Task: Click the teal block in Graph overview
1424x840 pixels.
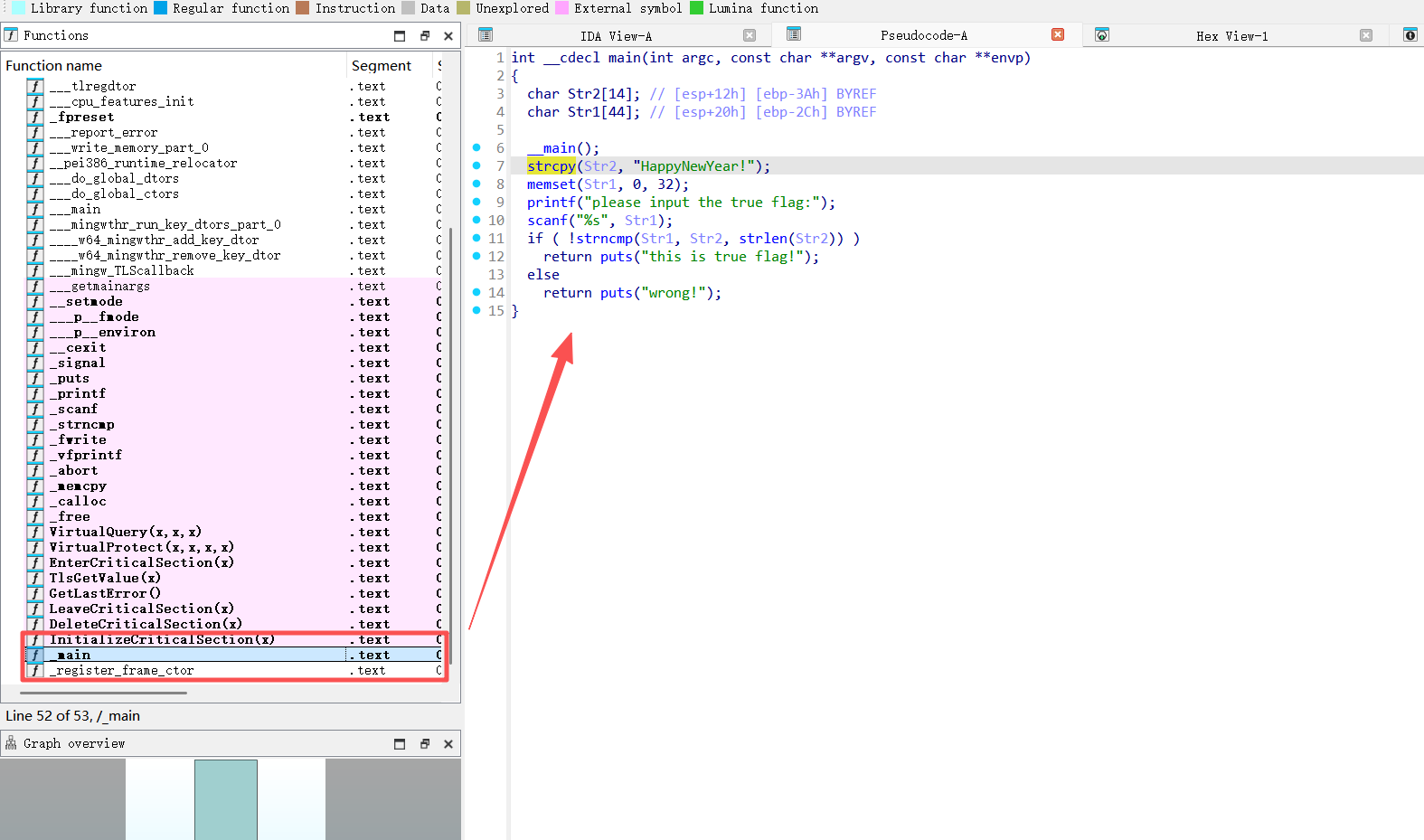Action: (226, 799)
